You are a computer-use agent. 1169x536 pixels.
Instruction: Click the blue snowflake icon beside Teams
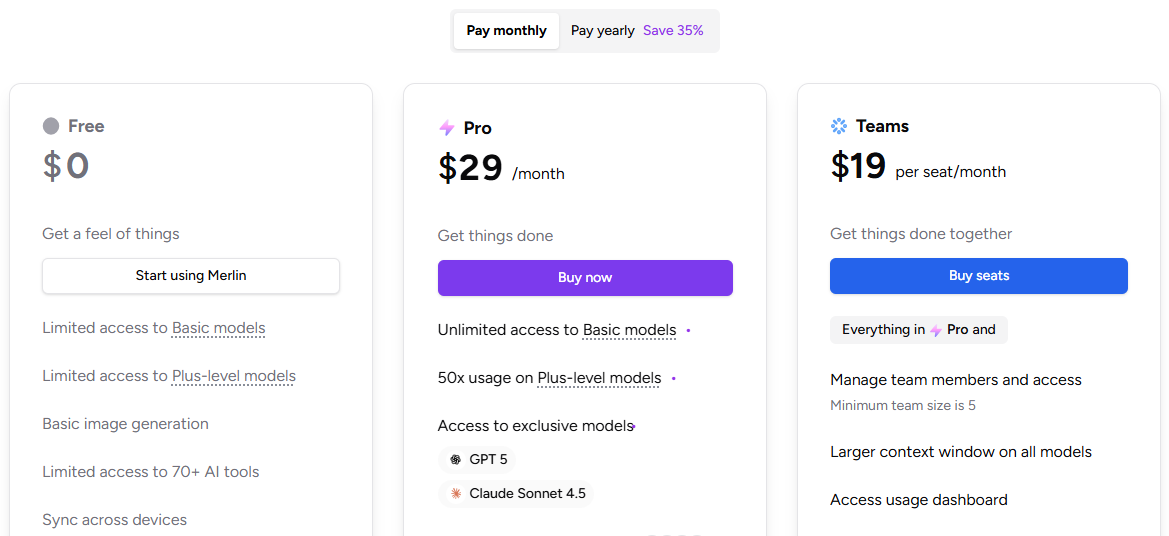pyautogui.click(x=839, y=126)
